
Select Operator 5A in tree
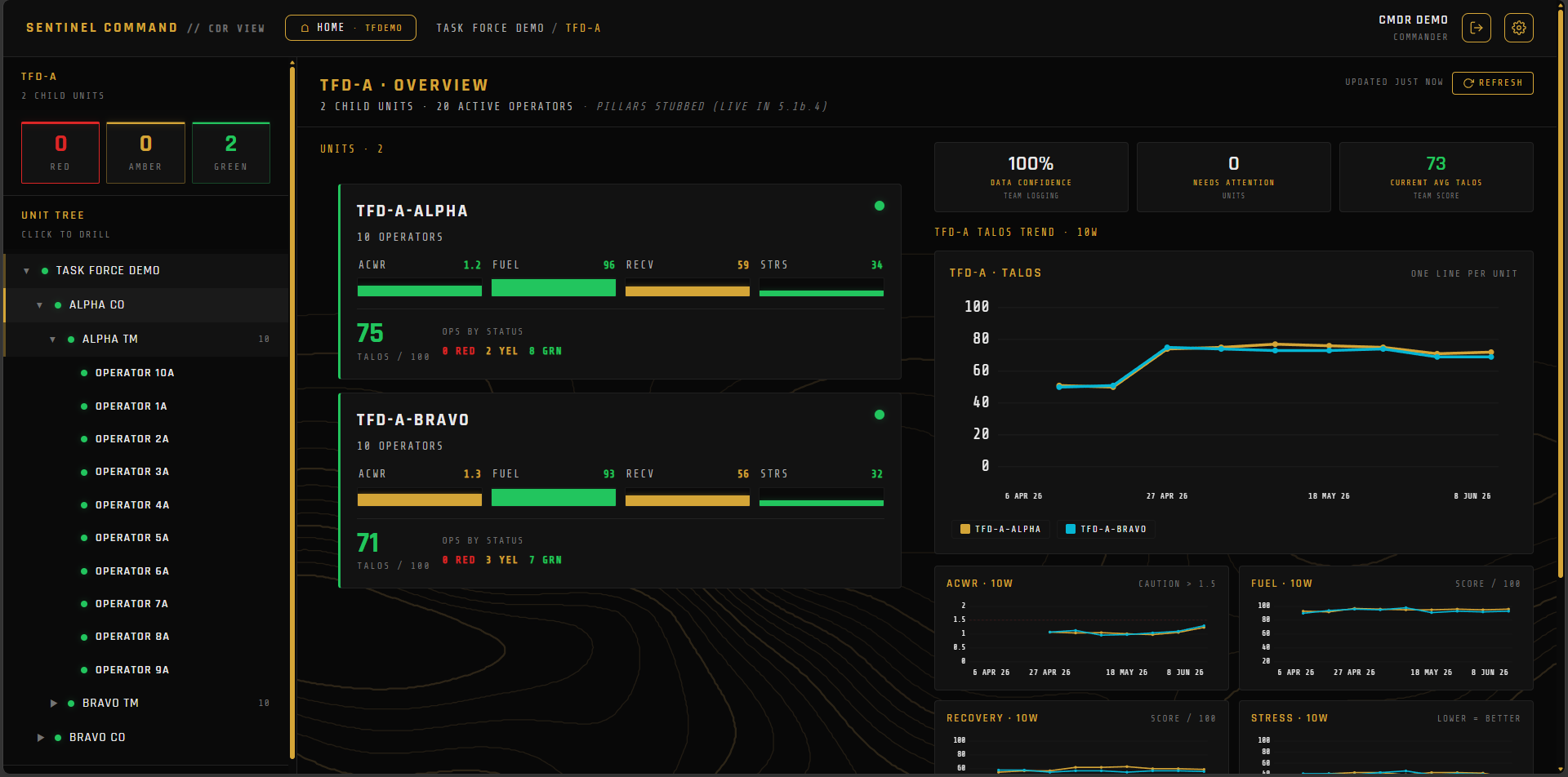pos(146,538)
